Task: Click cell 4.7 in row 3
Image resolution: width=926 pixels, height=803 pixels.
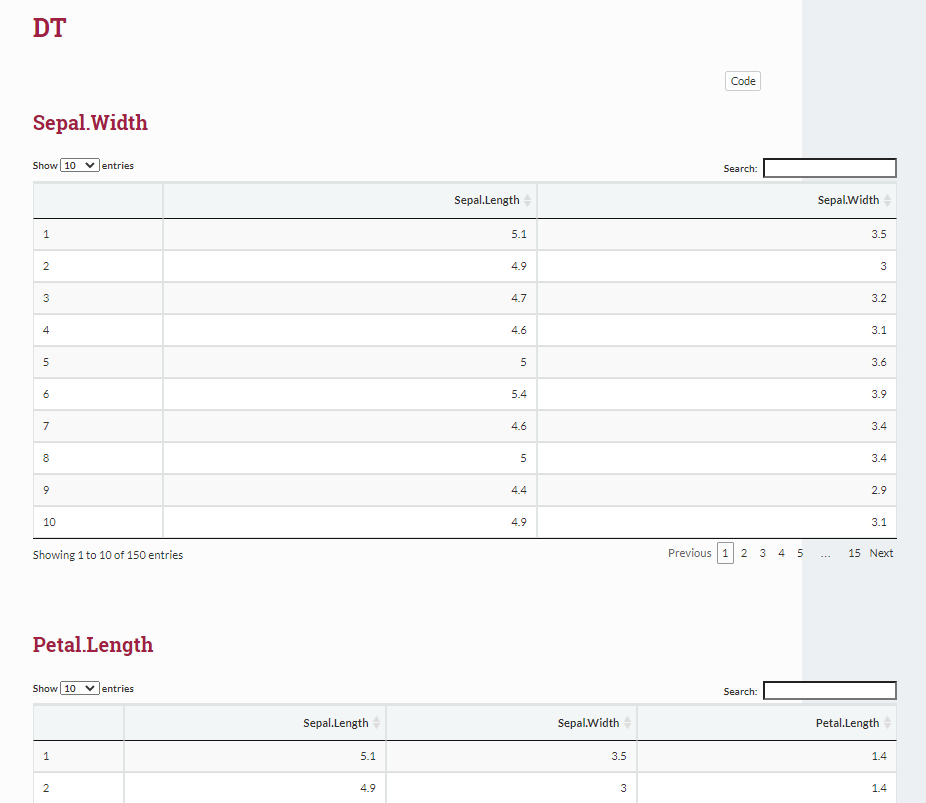Action: tap(519, 298)
